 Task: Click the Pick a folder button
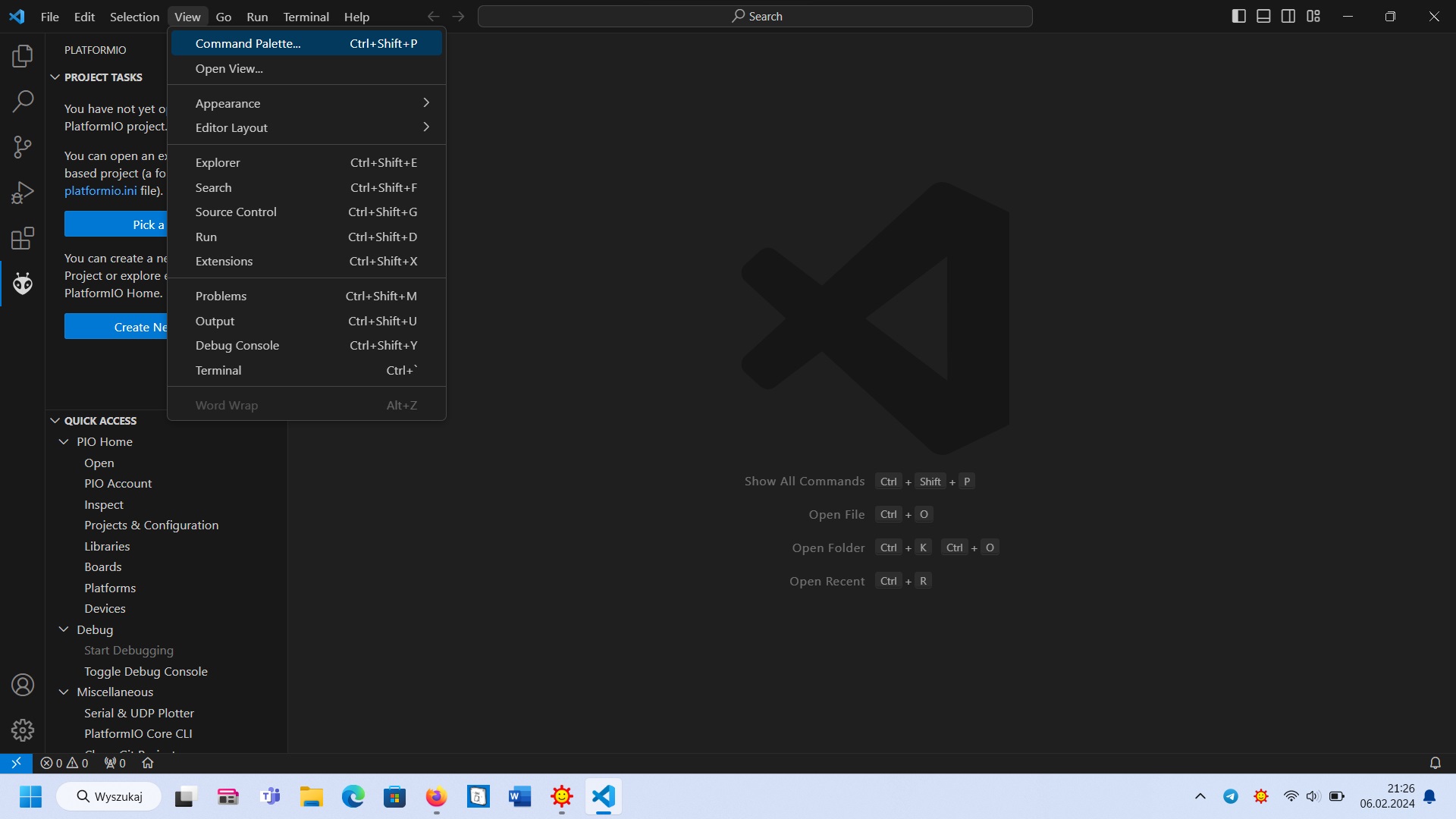click(x=116, y=224)
